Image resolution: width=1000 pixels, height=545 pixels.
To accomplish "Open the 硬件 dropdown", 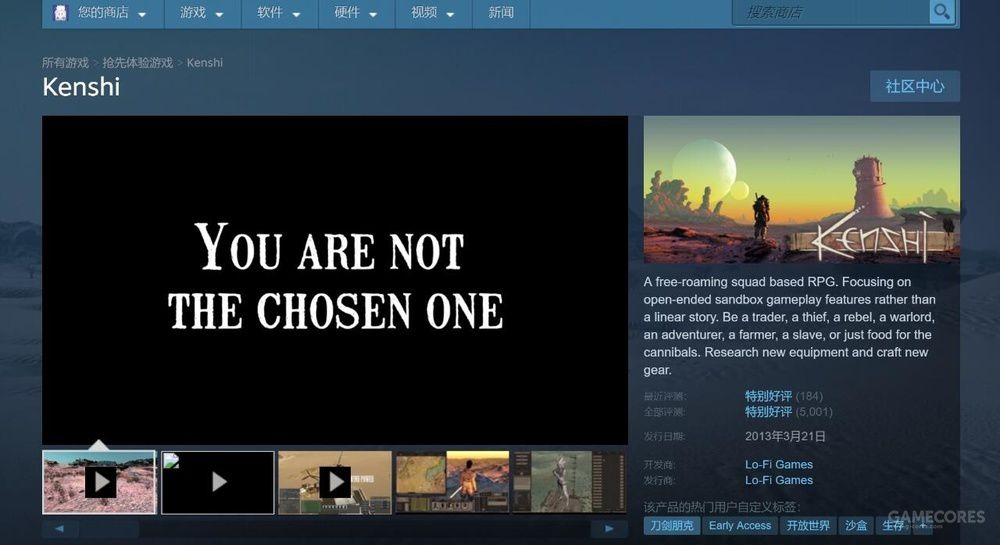I will pos(356,13).
